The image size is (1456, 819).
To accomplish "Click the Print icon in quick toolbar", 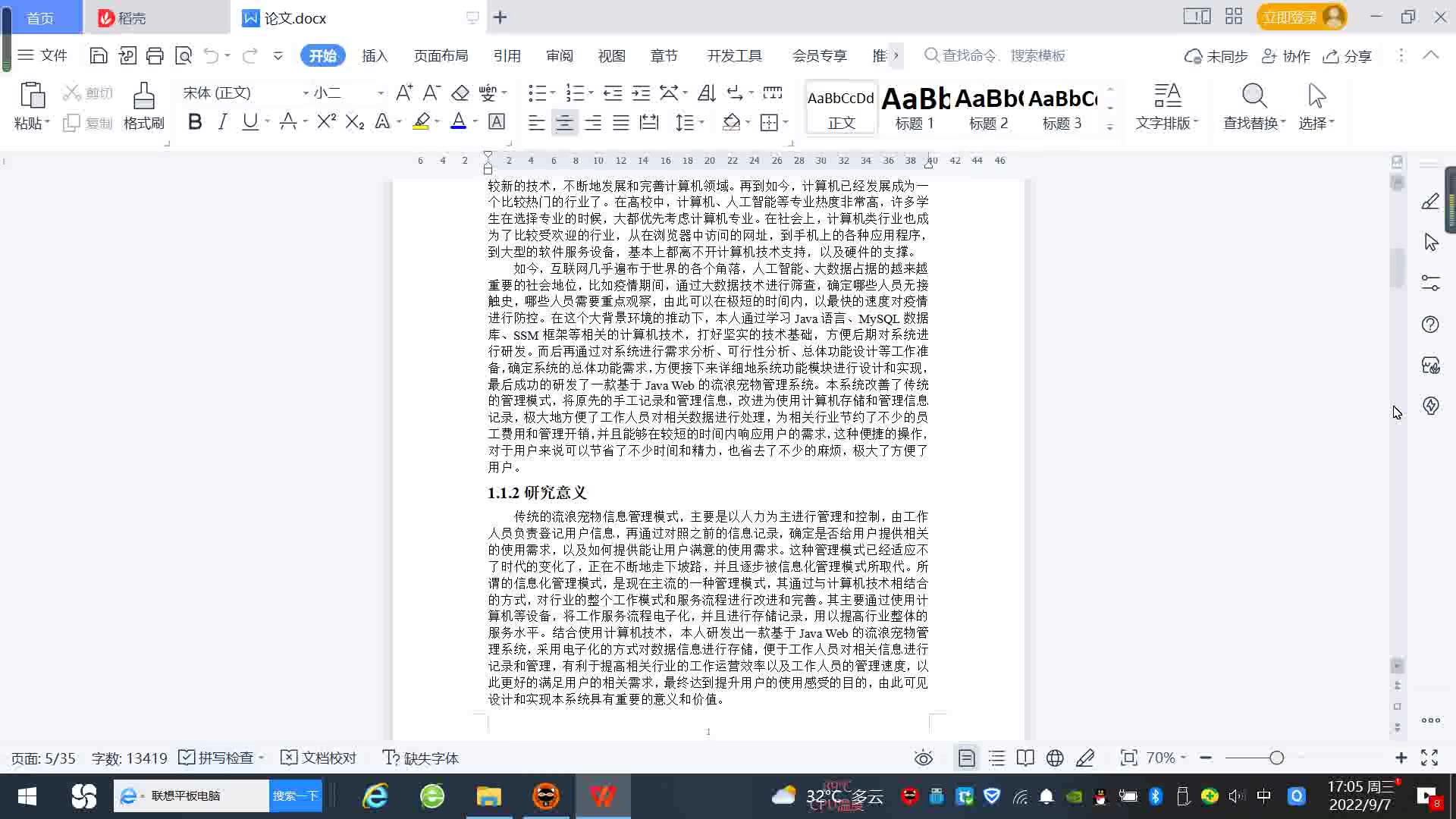I will (x=155, y=55).
